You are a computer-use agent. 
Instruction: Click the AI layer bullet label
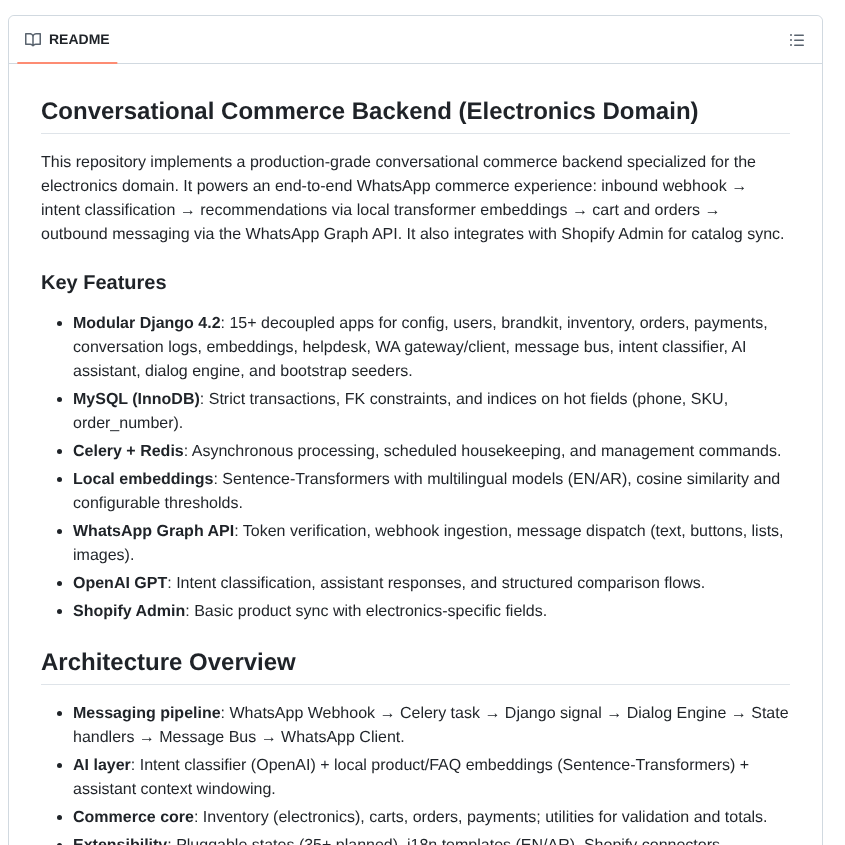[102, 765]
